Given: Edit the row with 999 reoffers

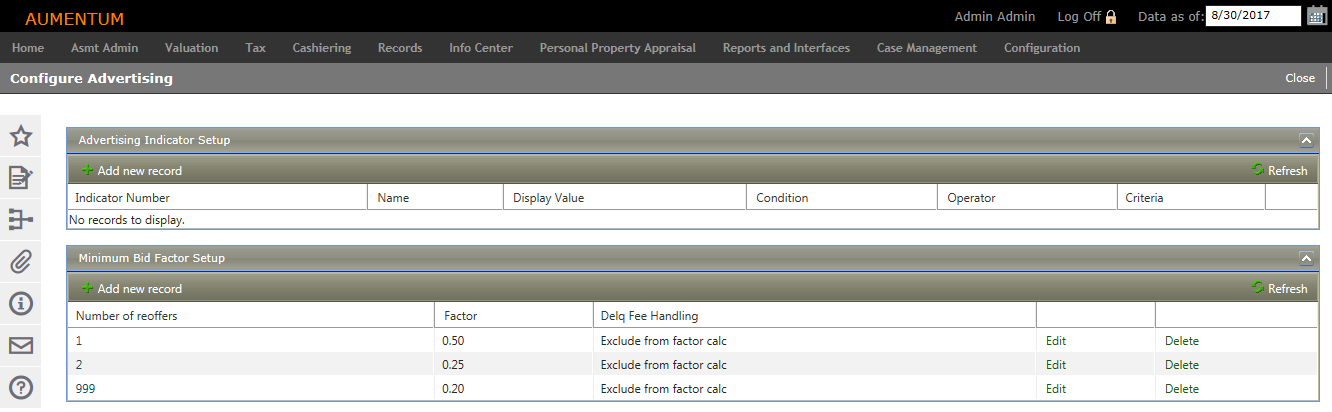Looking at the screenshot, I should tap(1056, 389).
